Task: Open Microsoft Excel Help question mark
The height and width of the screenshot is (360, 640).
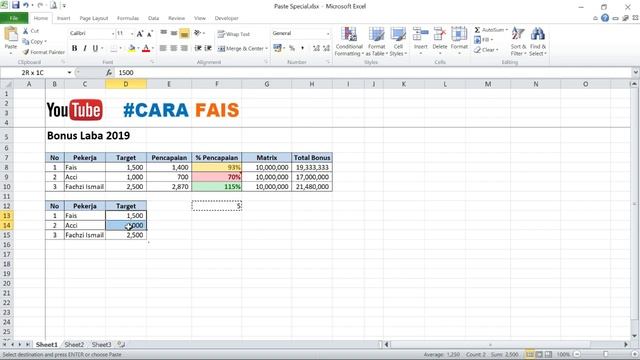Action: click(605, 18)
